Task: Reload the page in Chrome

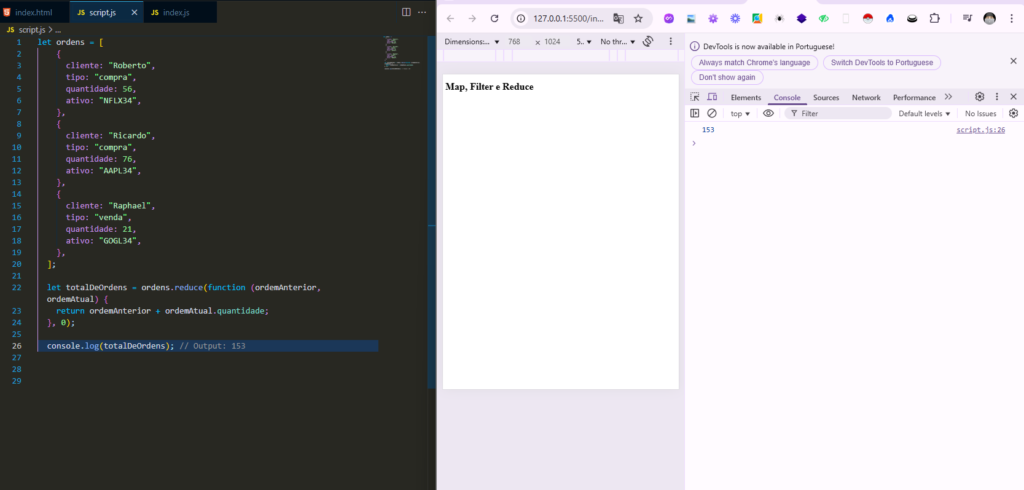Action: 494,18
